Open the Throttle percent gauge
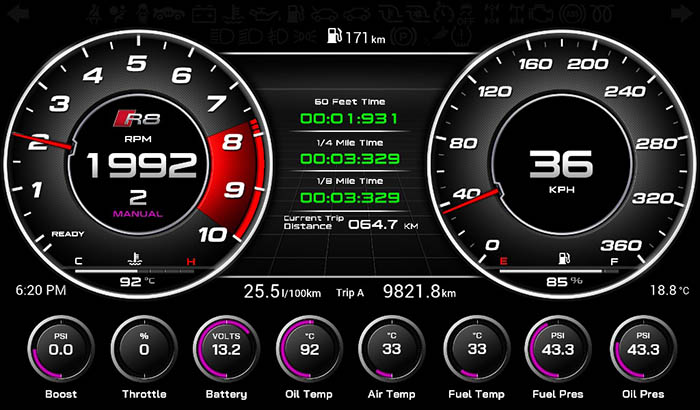Viewport: 700px width, 410px height. (x=144, y=349)
